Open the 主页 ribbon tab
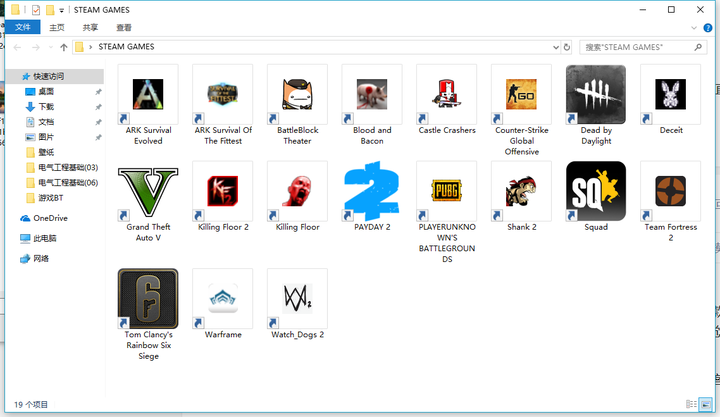This screenshot has height=417, width=720. tap(57, 28)
